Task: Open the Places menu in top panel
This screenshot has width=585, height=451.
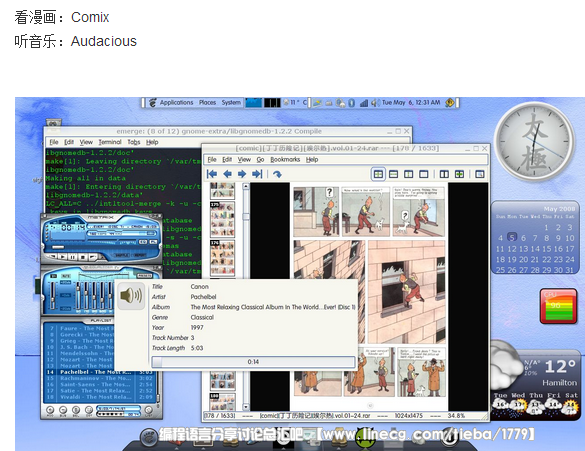Action: point(207,102)
